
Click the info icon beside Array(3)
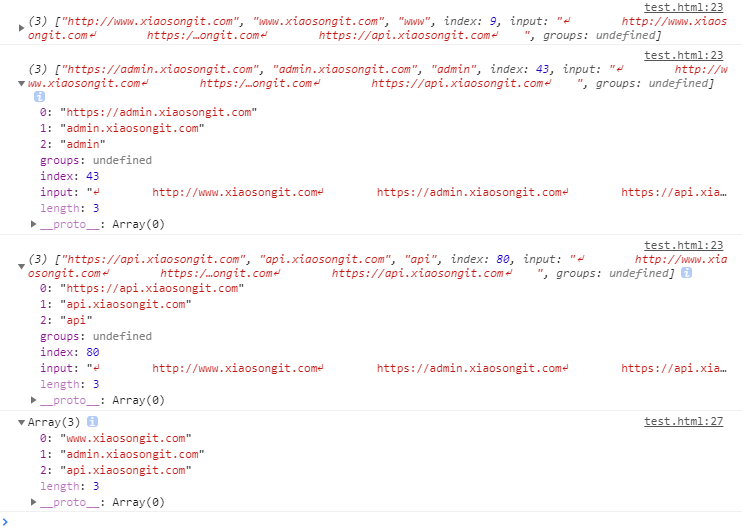coord(91,422)
